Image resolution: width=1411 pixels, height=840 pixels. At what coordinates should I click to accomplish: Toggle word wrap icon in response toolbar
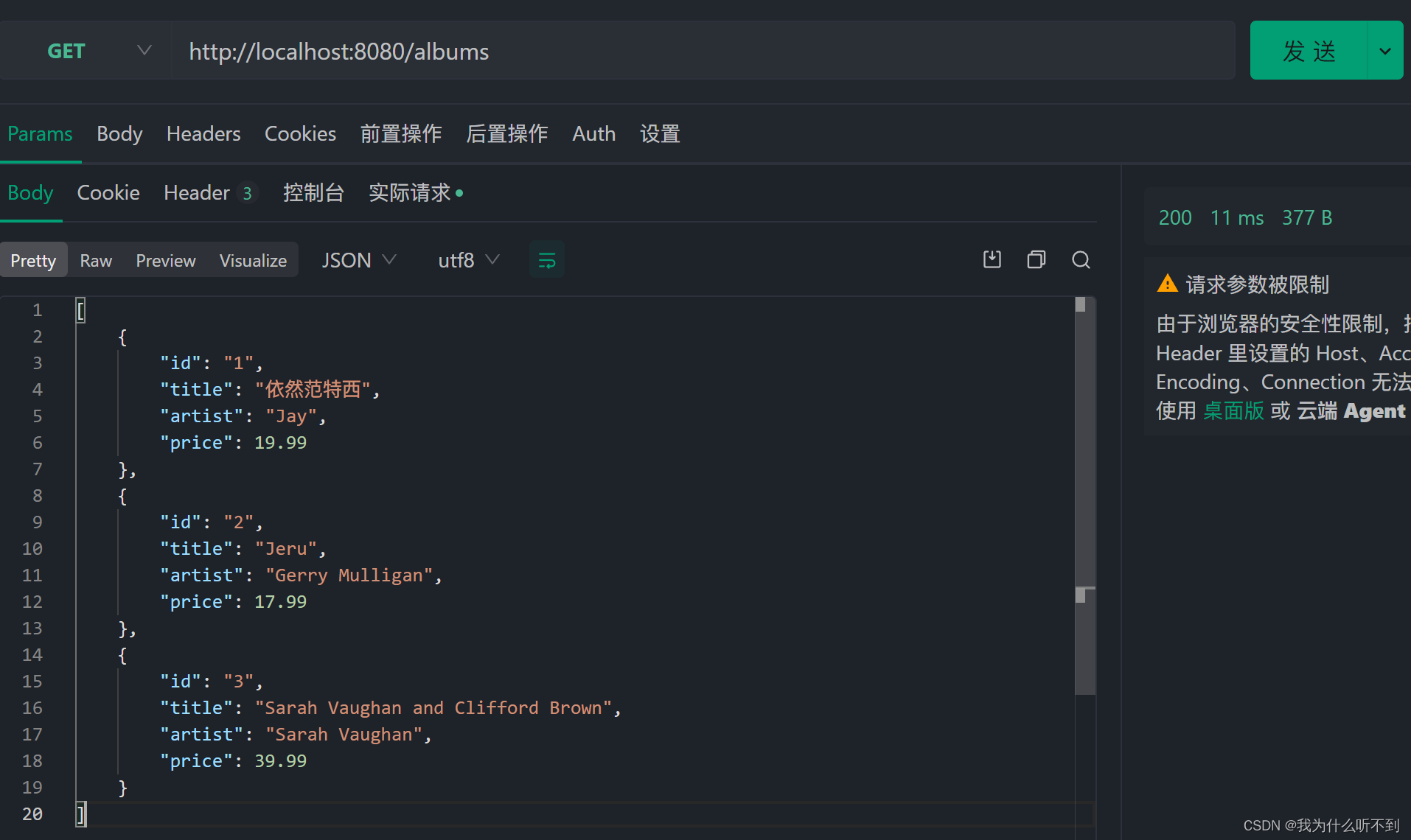click(x=547, y=260)
